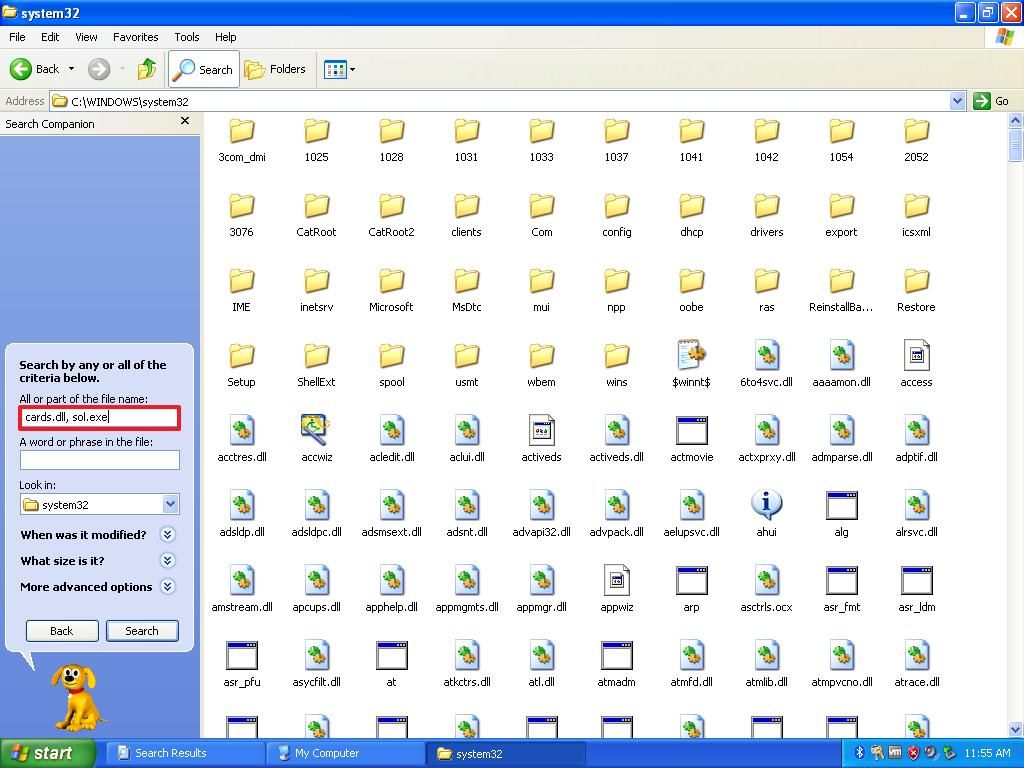Open the Favorites menu
Screen dimensions: 1024x768
pyautogui.click(x=135, y=37)
